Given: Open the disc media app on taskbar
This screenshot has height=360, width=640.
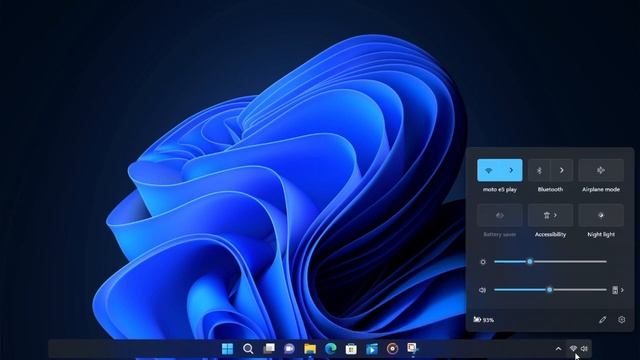Looking at the screenshot, I should 392,349.
